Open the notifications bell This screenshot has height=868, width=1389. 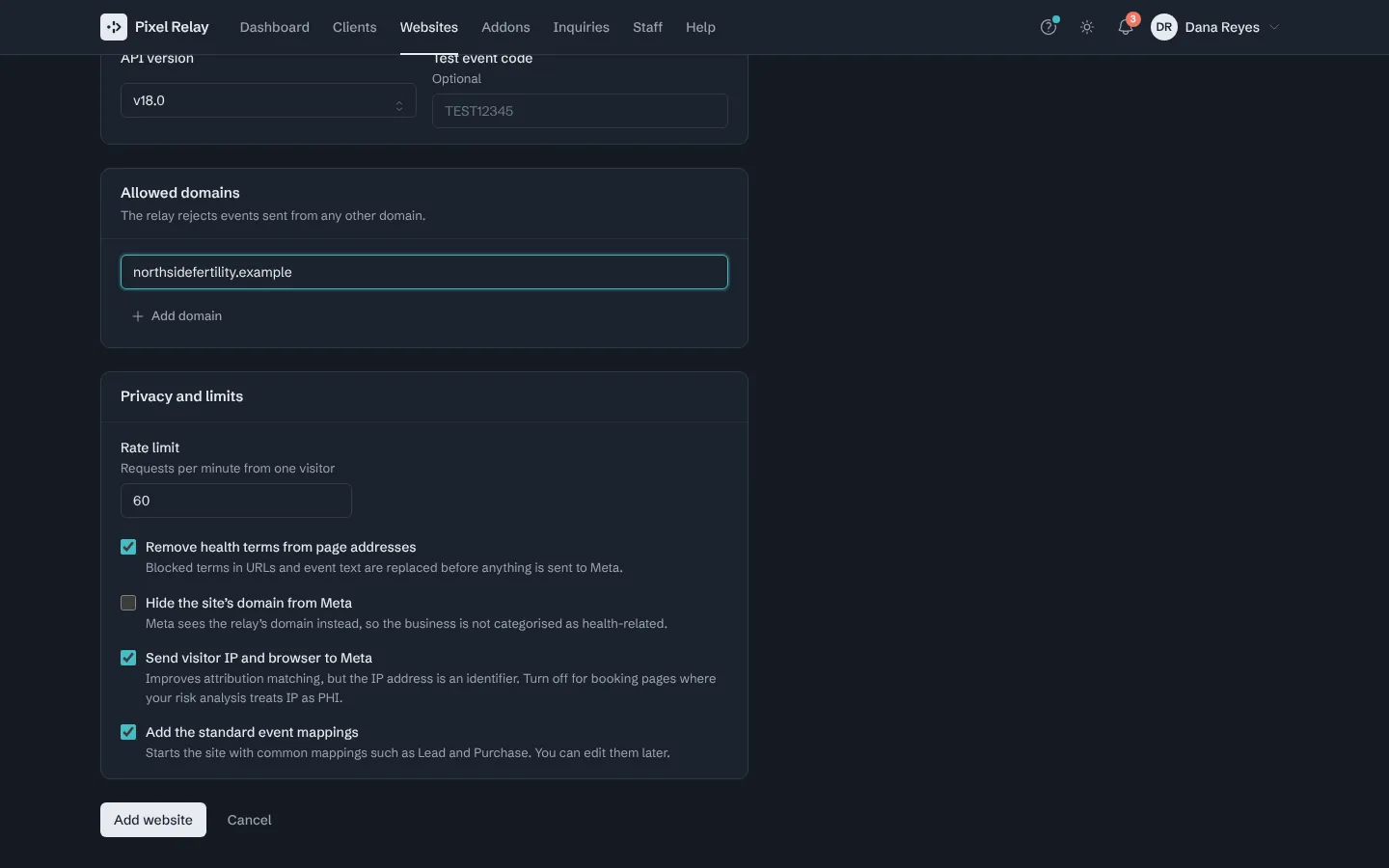[1126, 27]
